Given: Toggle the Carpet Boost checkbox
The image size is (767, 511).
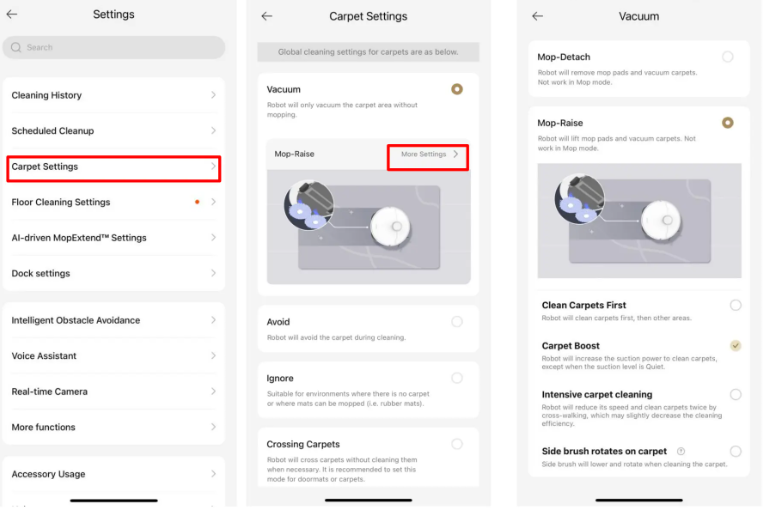Looking at the screenshot, I should pyautogui.click(x=736, y=346).
